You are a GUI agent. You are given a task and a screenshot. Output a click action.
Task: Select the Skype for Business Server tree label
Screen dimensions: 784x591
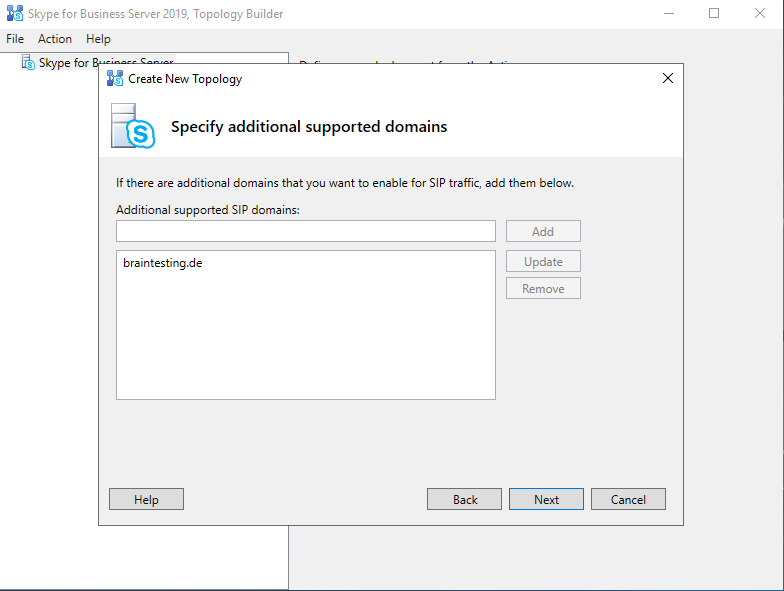point(105,62)
